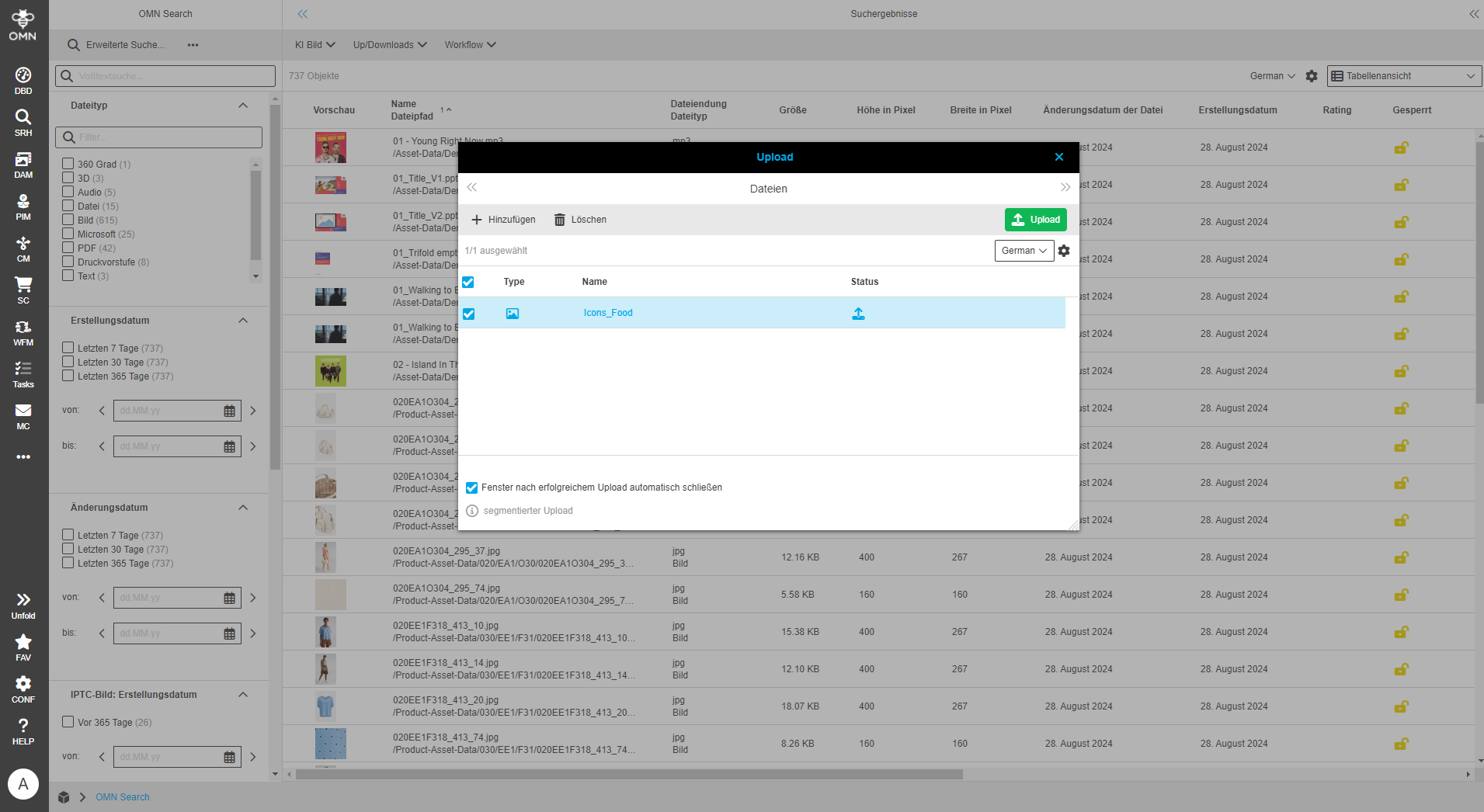1484x812 pixels.
Task: Open the Tasks module in the sidebar
Action: pos(23,370)
